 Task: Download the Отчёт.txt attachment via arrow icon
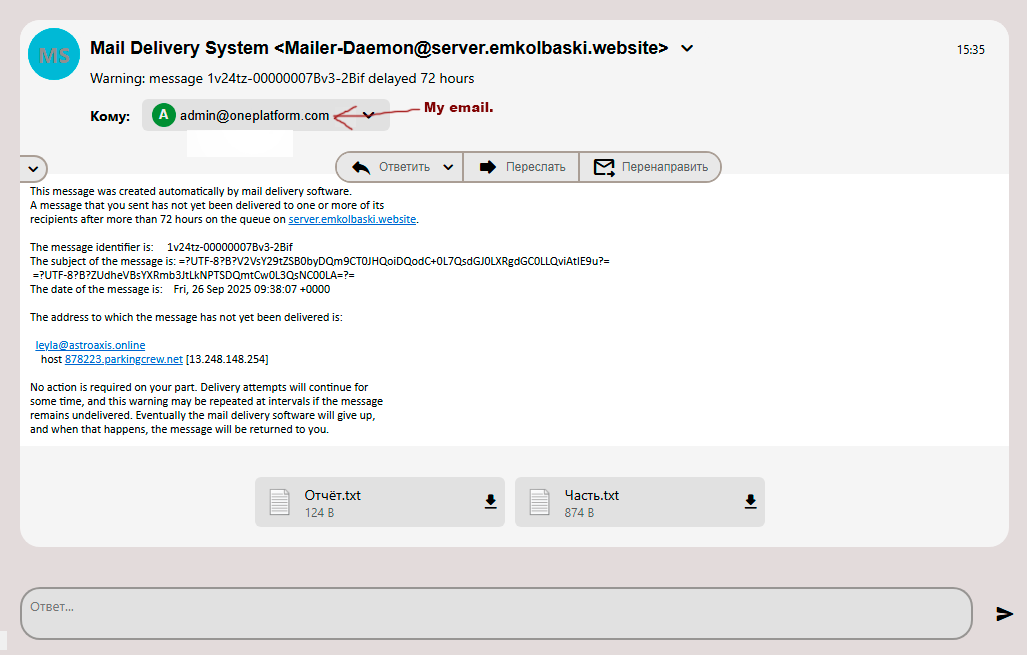[x=490, y=502]
